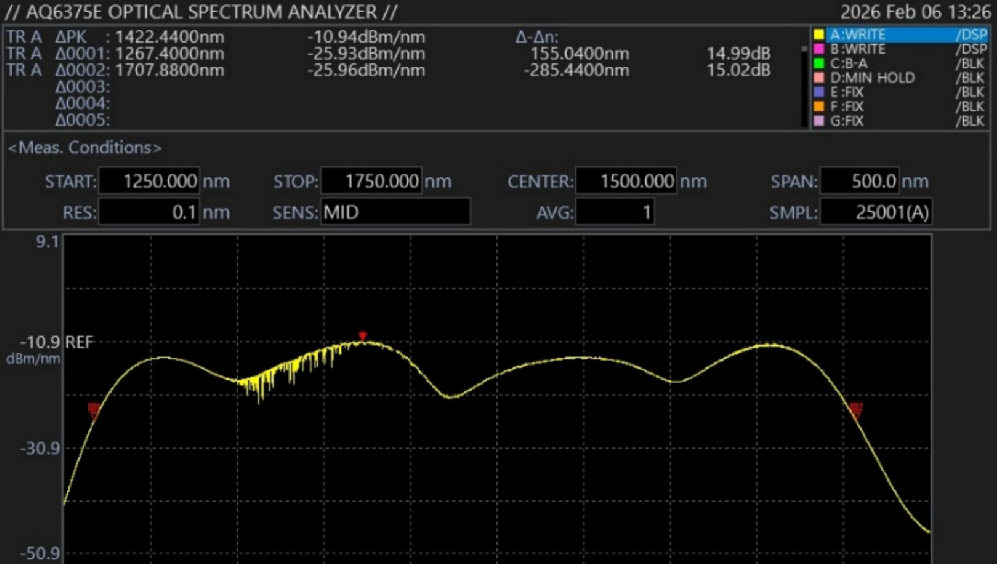1000x566 pixels.
Task: Select the right red delta marker at 1707 nm
Action: click(856, 409)
